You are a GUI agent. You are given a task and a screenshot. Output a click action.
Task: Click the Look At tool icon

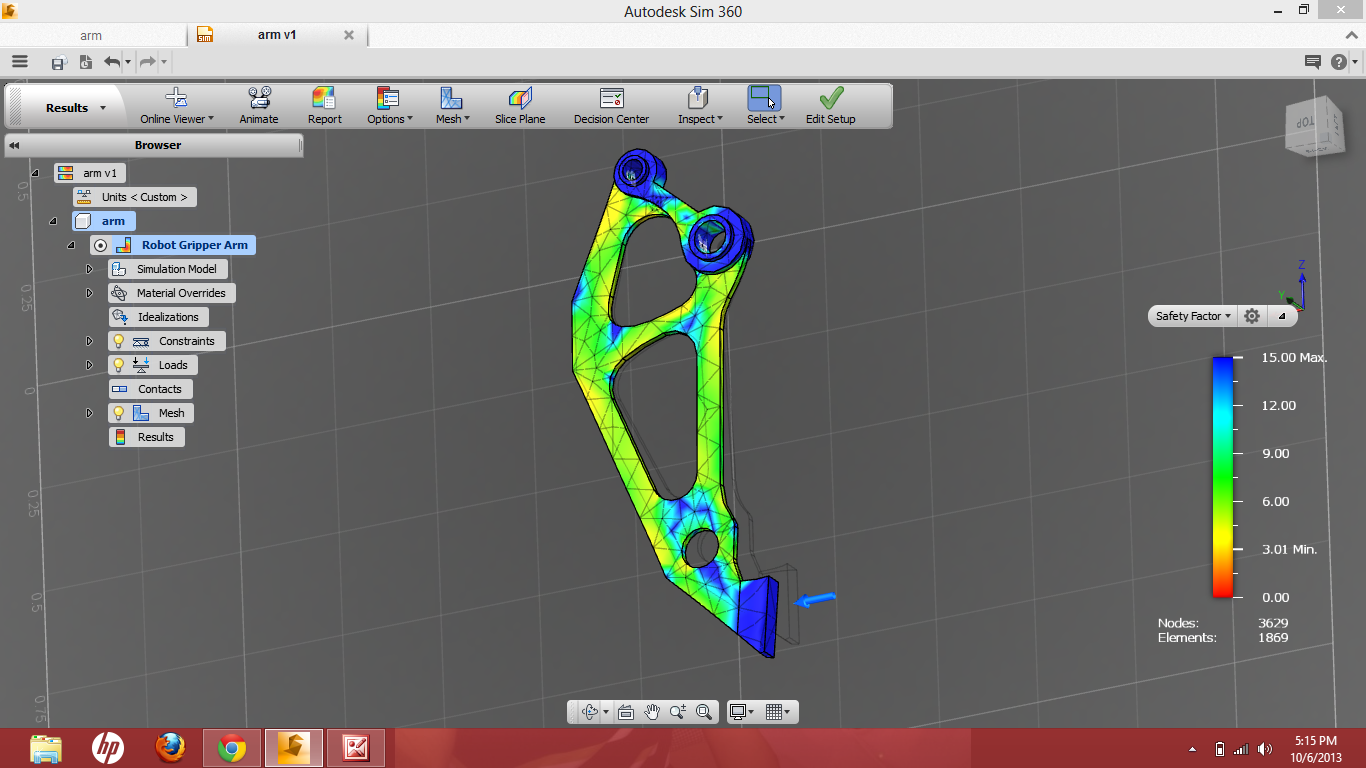tap(626, 712)
